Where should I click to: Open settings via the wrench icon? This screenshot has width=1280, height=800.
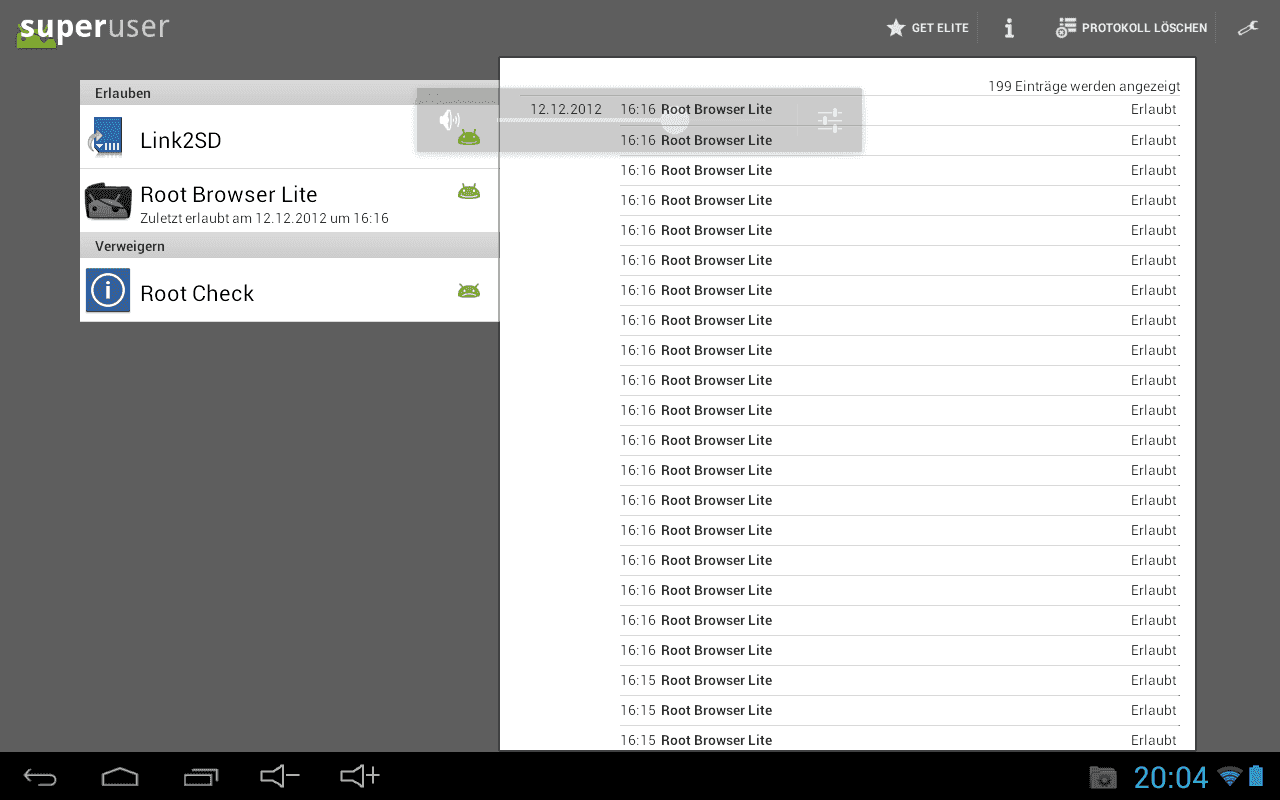pos(1248,28)
